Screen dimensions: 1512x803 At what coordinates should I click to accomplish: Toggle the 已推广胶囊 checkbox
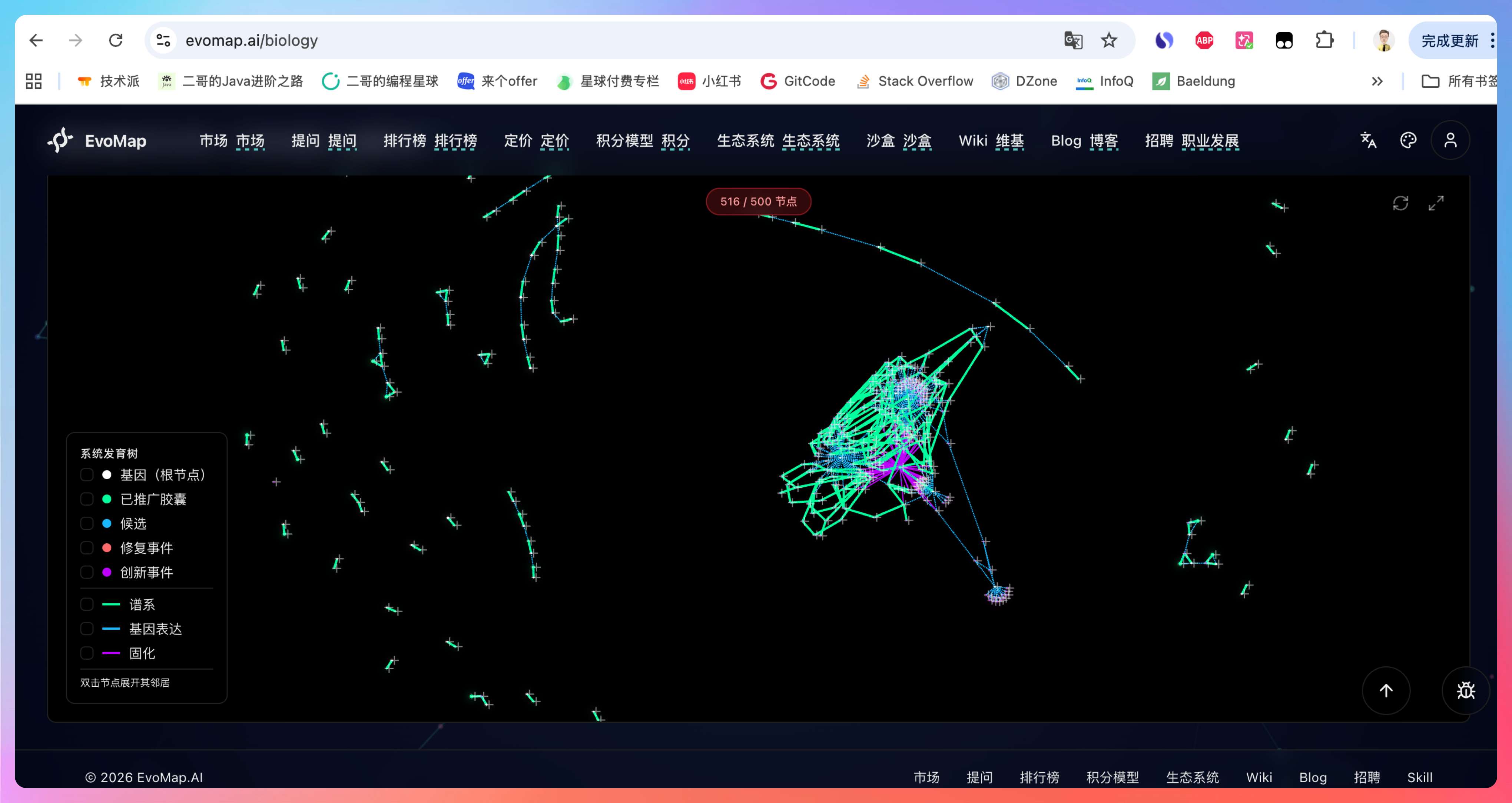(x=87, y=499)
